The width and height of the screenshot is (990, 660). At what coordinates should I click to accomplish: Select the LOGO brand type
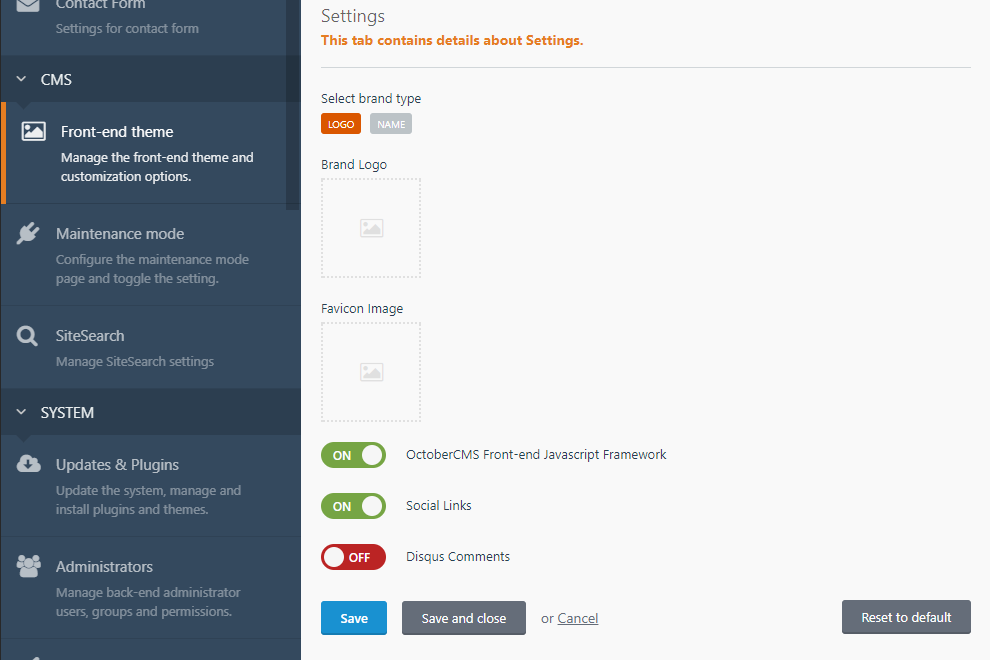tap(341, 124)
